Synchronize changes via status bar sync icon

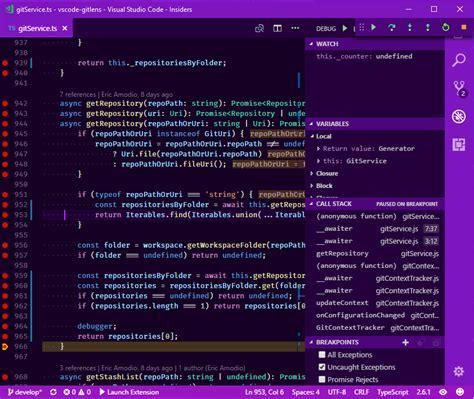tap(53, 392)
